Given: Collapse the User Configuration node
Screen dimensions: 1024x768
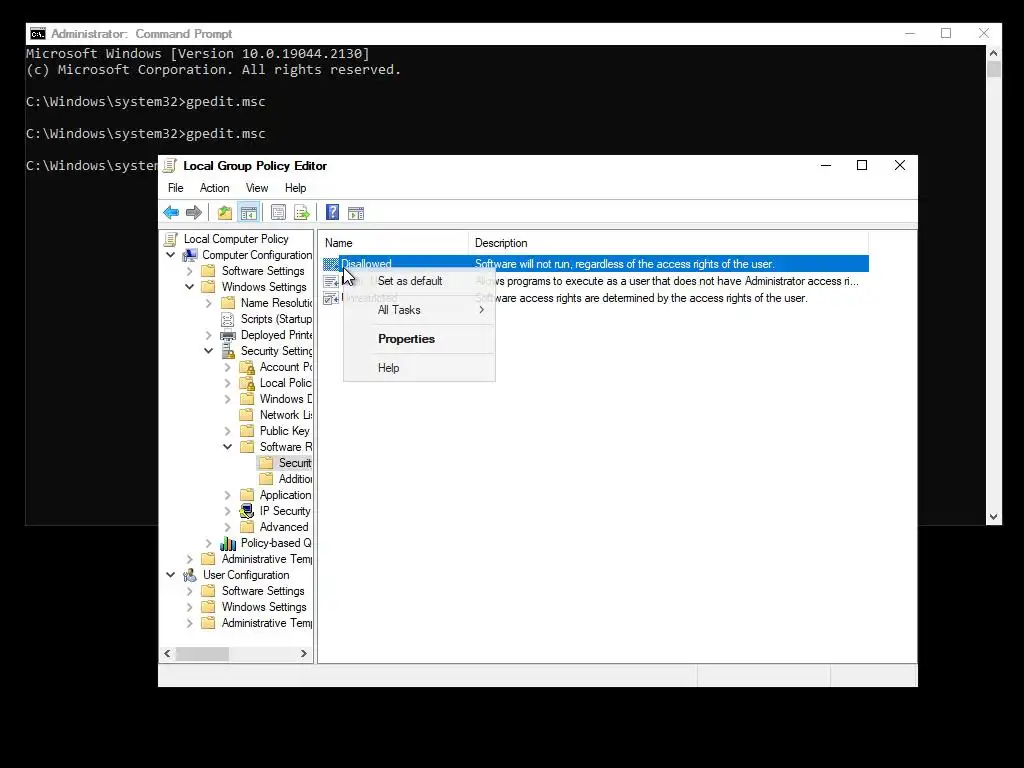Looking at the screenshot, I should click(x=171, y=575).
